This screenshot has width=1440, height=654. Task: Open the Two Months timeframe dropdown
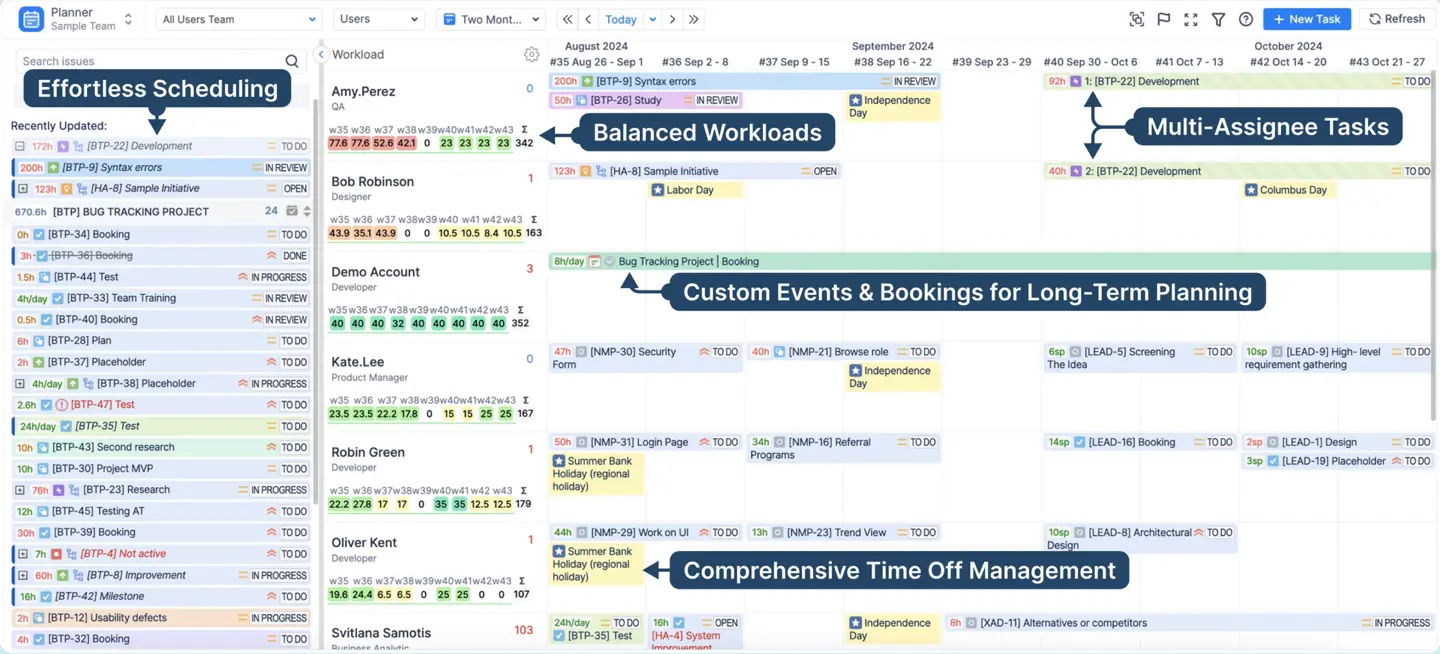click(x=491, y=18)
